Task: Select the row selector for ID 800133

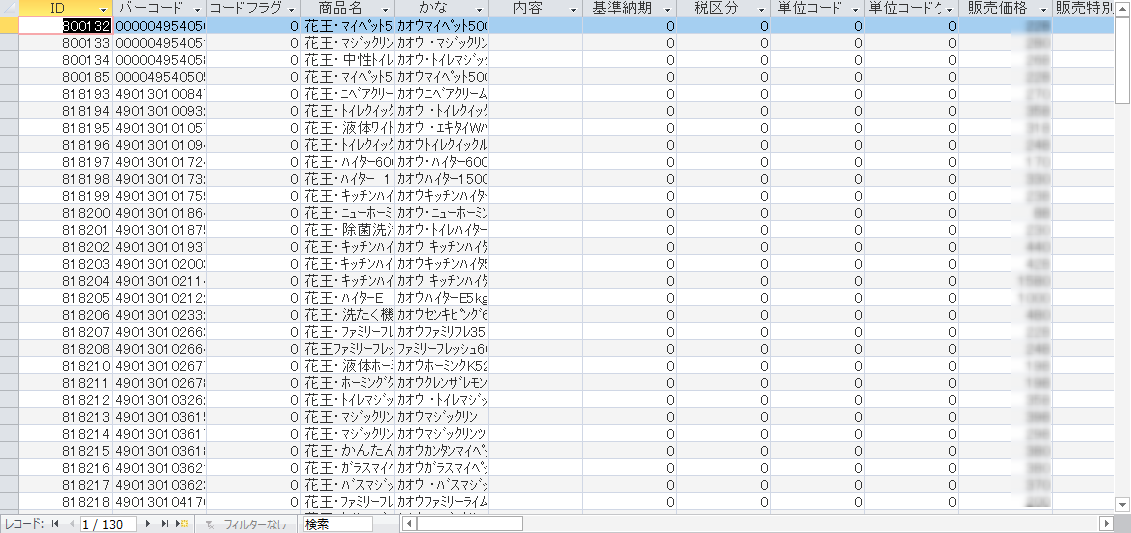Action: (x=9, y=43)
